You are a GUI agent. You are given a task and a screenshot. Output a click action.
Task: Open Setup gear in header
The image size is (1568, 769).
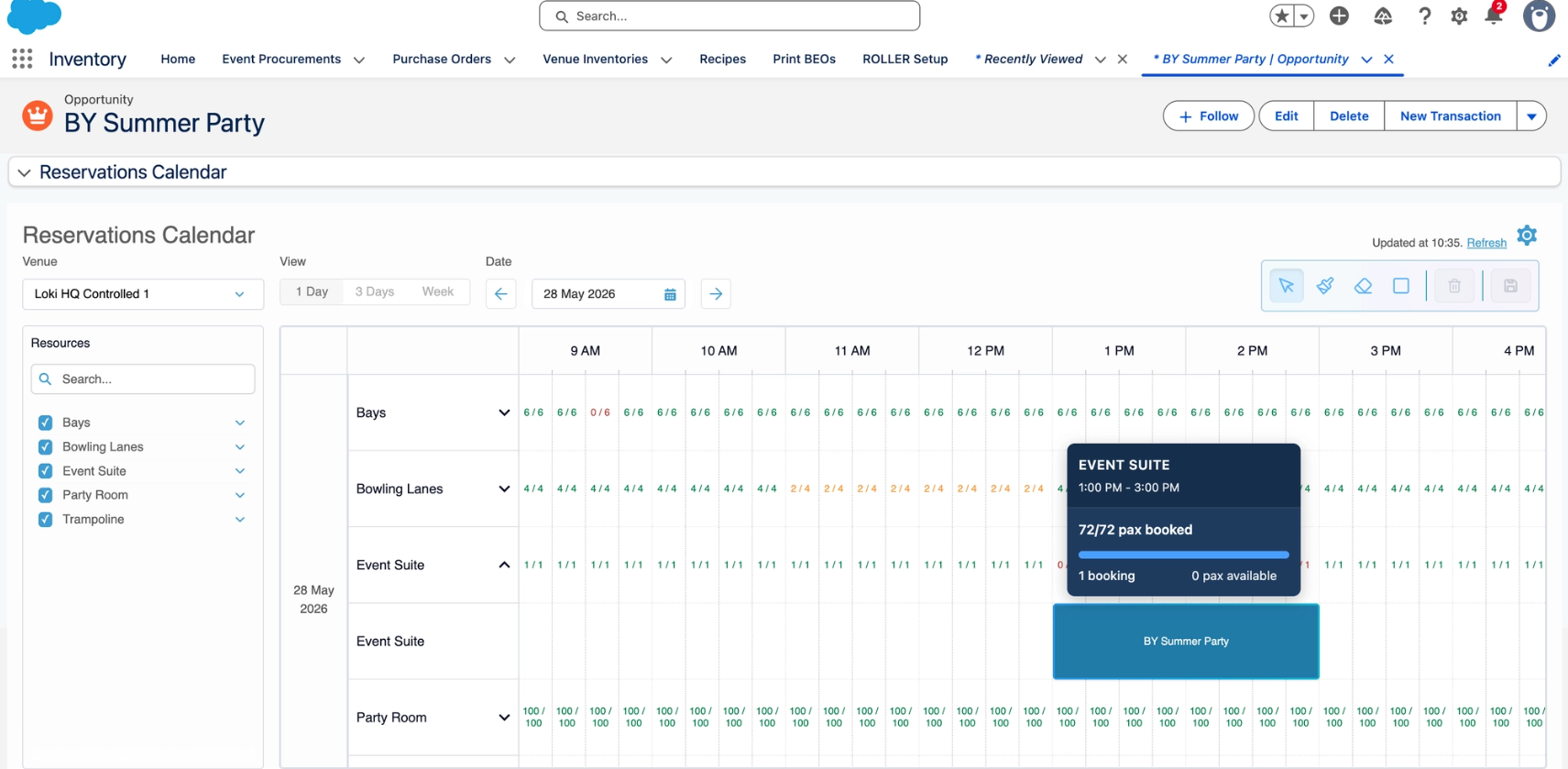pos(1459,16)
